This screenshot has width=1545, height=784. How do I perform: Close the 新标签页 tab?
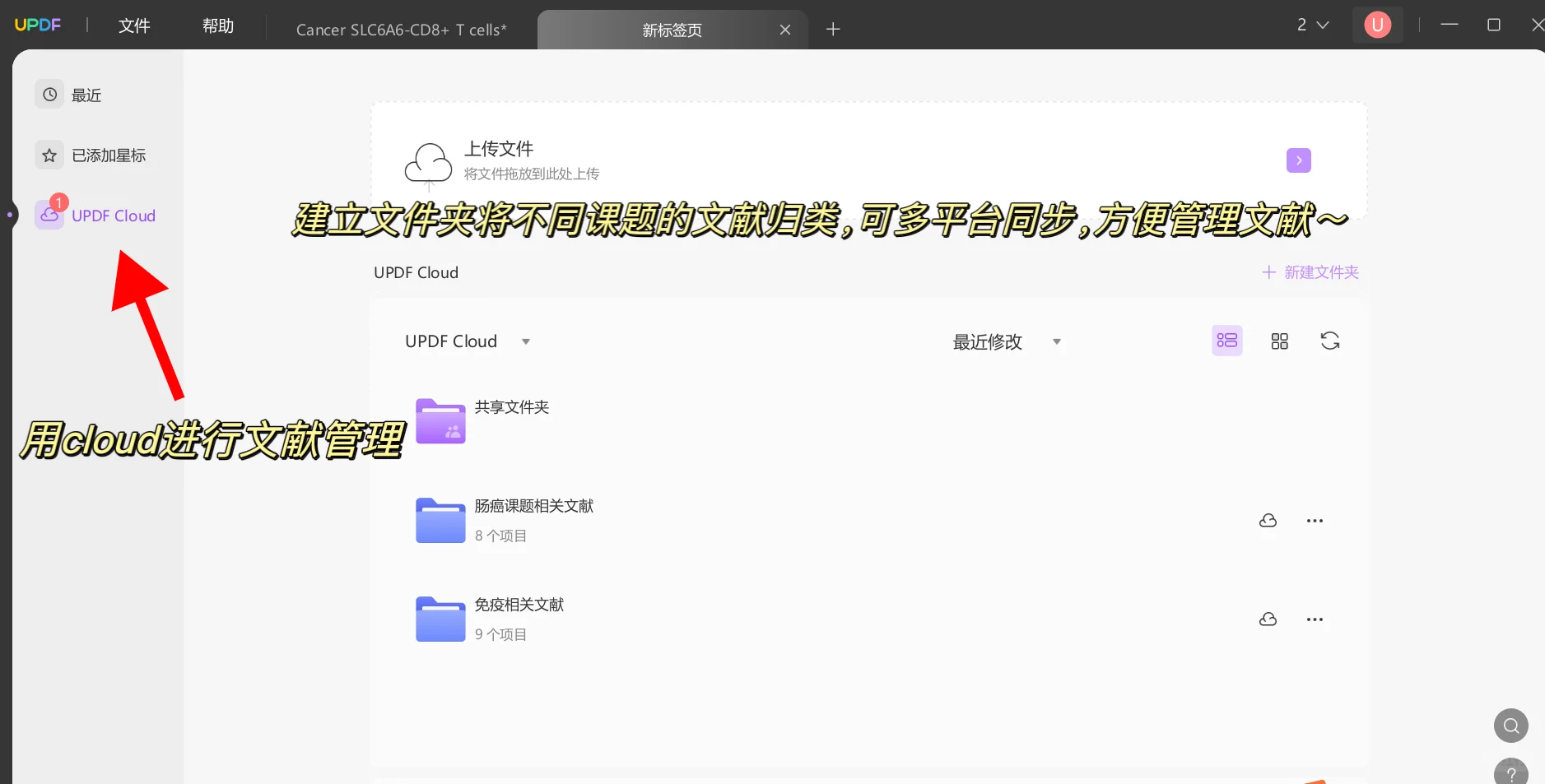[785, 30]
